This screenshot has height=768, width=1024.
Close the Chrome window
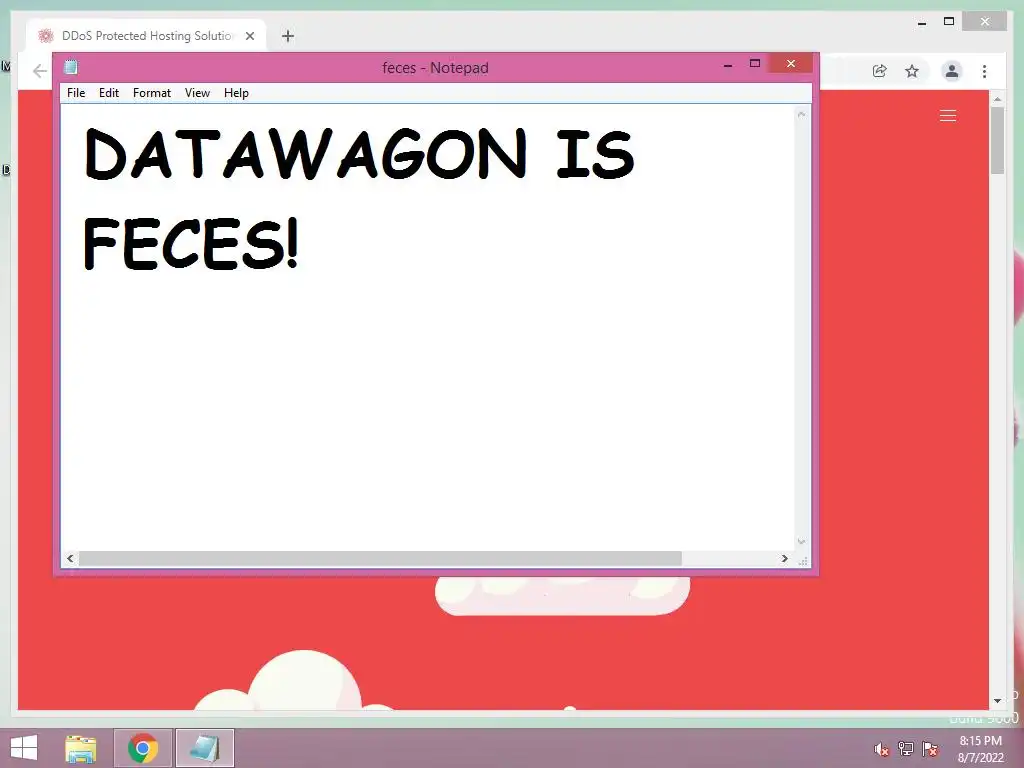pyautogui.click(x=985, y=22)
